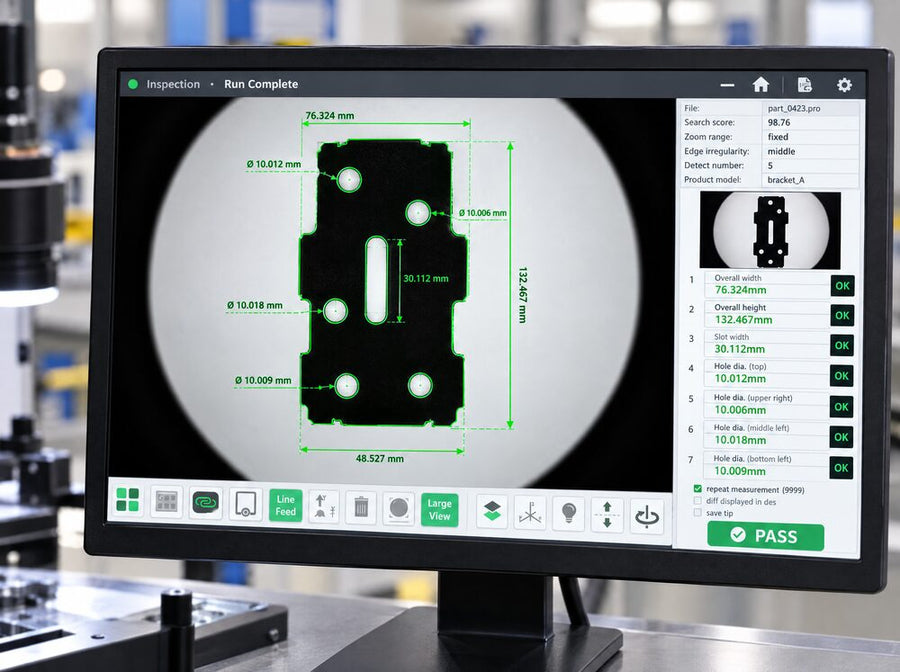Click the tablet capture device icon
Screen dimensions: 900x672
tap(246, 504)
